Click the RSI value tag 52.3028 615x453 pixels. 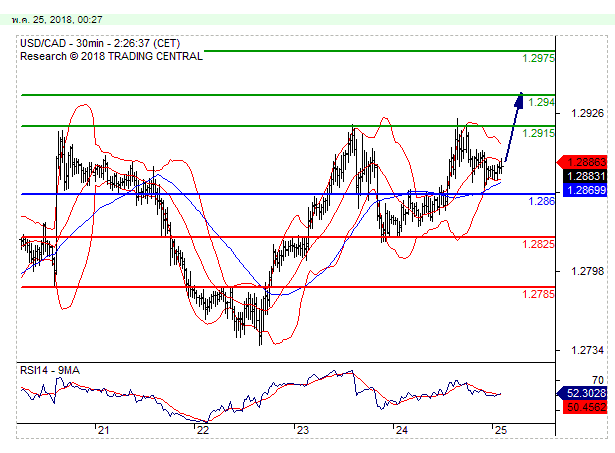click(582, 393)
